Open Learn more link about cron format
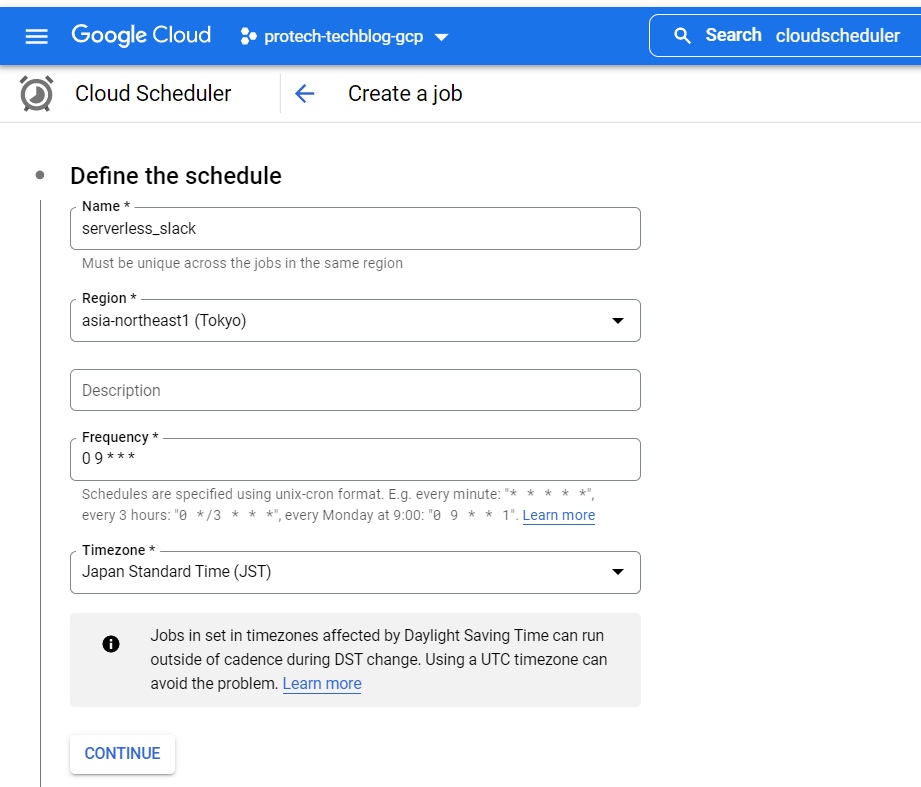 point(558,515)
